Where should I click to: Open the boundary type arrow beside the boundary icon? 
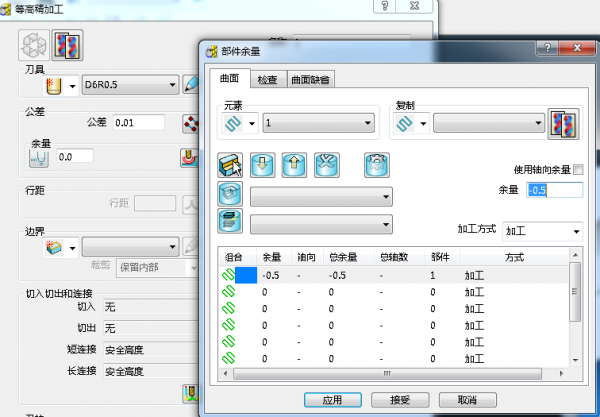tap(72, 248)
